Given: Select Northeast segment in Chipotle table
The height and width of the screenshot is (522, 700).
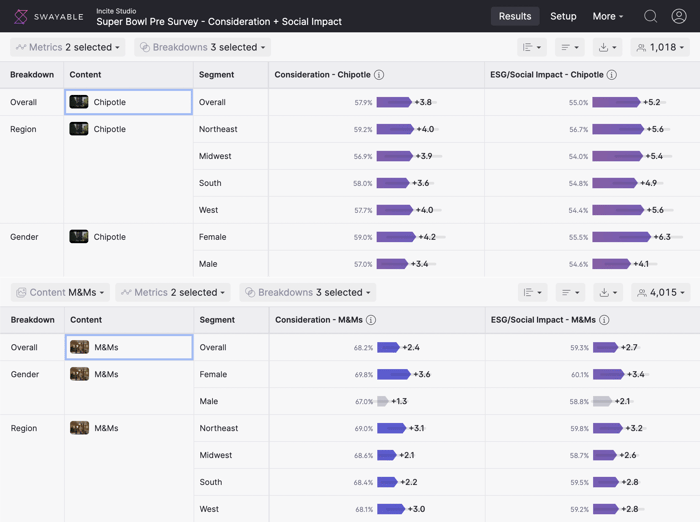Looking at the screenshot, I should [218, 129].
